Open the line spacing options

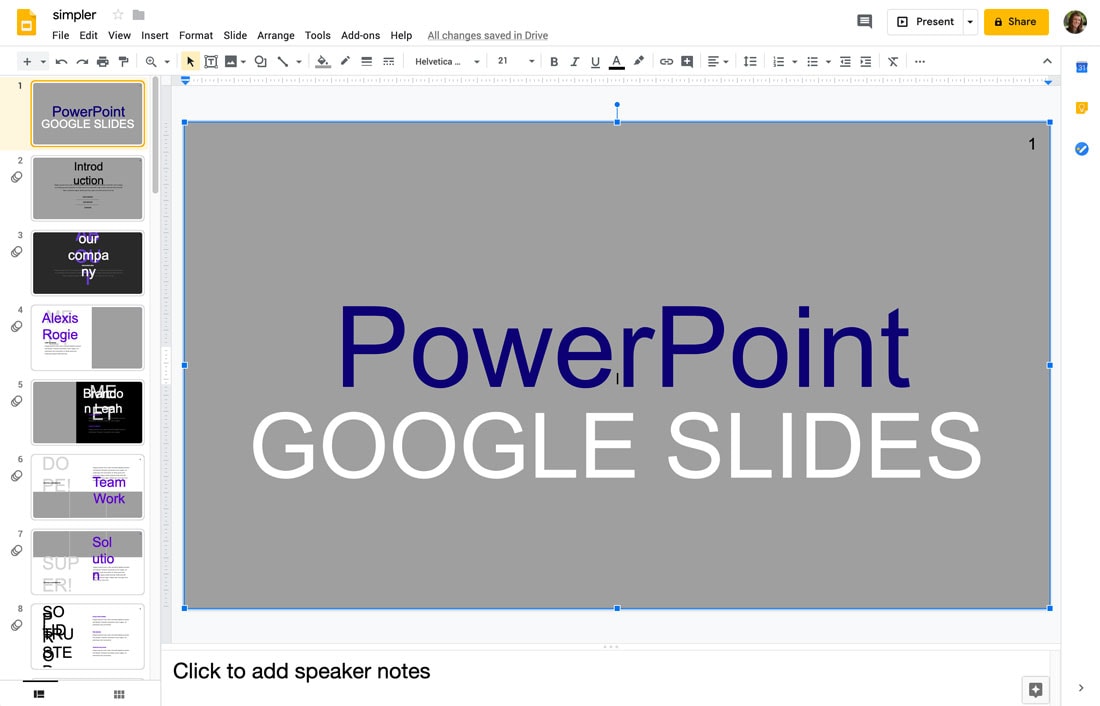tap(750, 62)
